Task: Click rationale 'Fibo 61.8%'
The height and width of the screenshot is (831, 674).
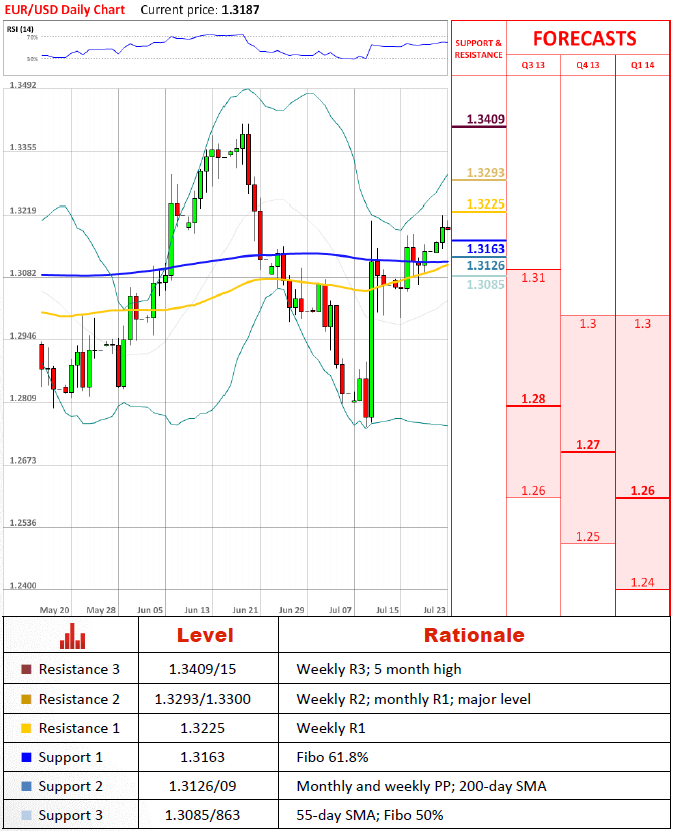Action: (332, 757)
